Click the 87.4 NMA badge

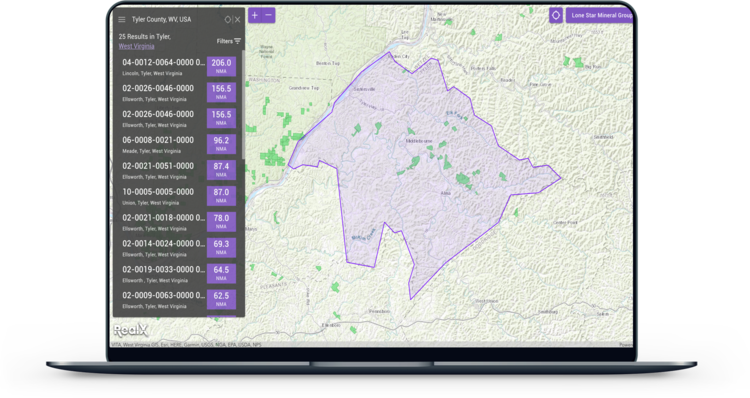221,170
